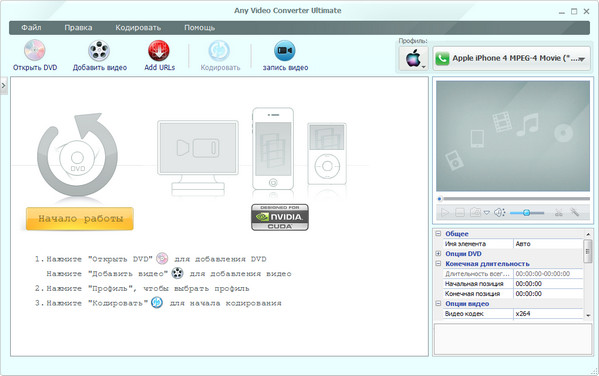Collapse the Конечная длительность section
The image size is (599, 376).
click(438, 263)
